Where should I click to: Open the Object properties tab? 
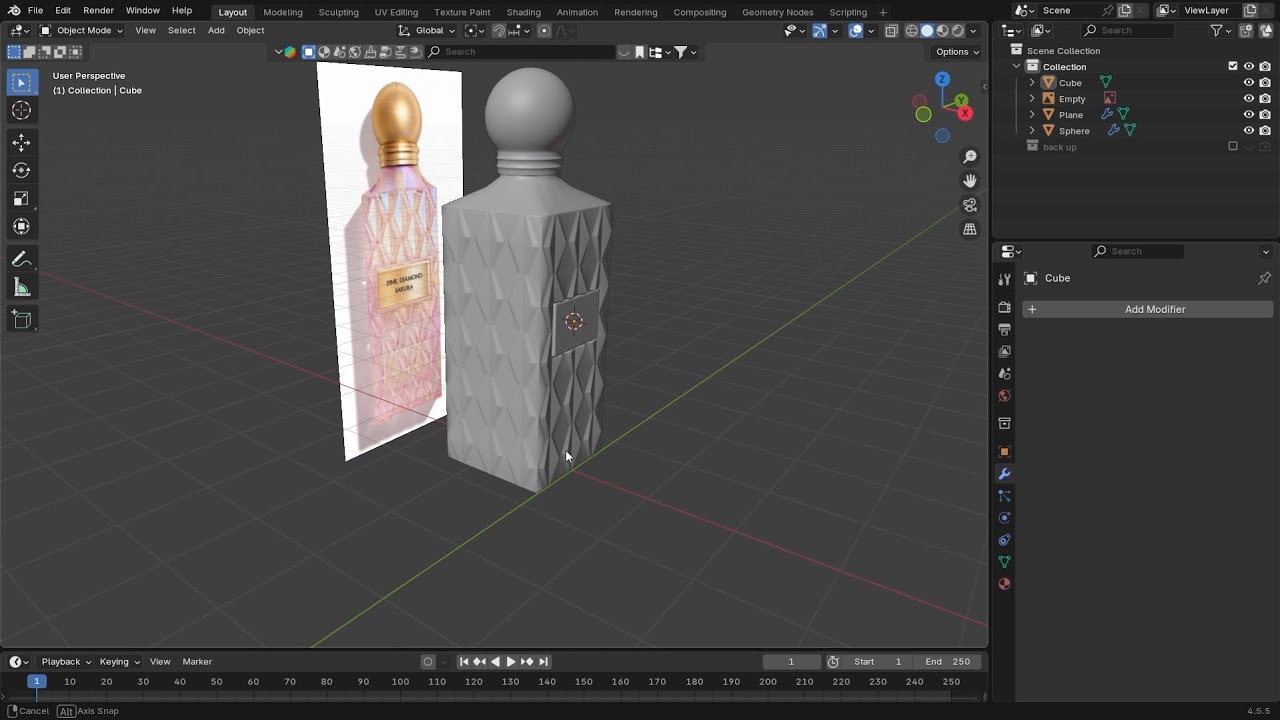tap(1005, 451)
